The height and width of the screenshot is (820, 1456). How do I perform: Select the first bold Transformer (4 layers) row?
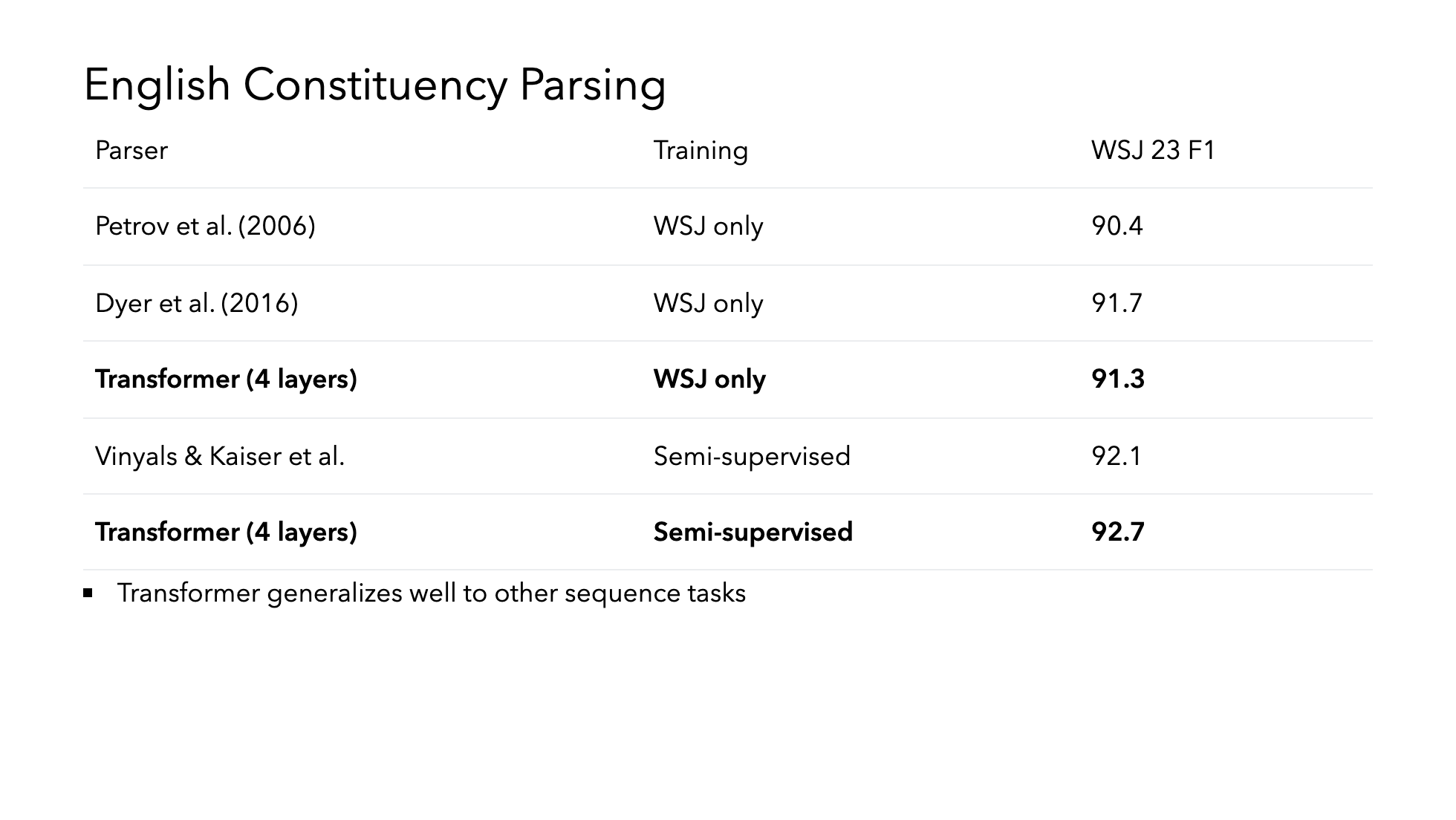click(x=728, y=380)
